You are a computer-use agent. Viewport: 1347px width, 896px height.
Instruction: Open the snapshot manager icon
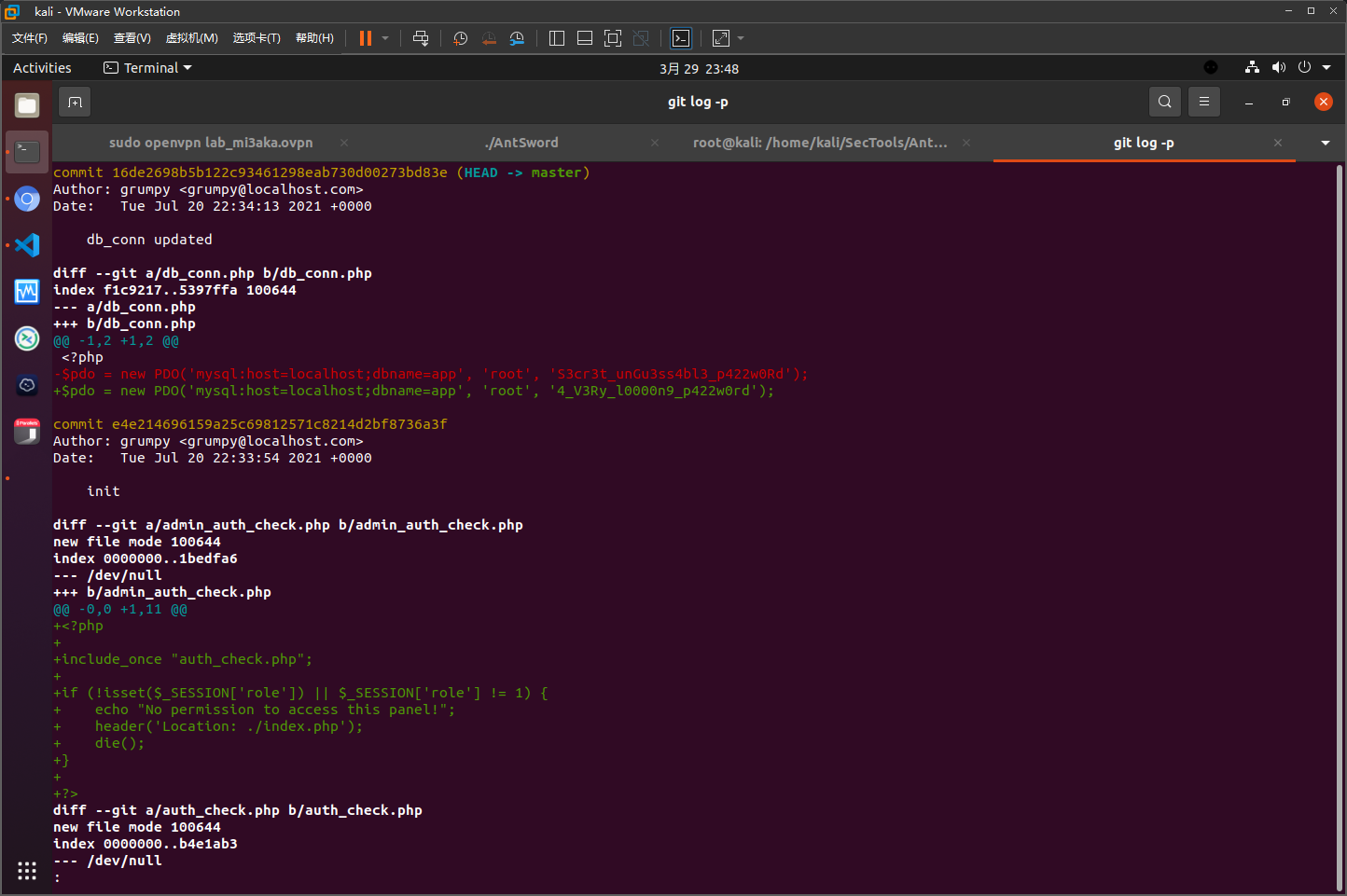coord(517,38)
